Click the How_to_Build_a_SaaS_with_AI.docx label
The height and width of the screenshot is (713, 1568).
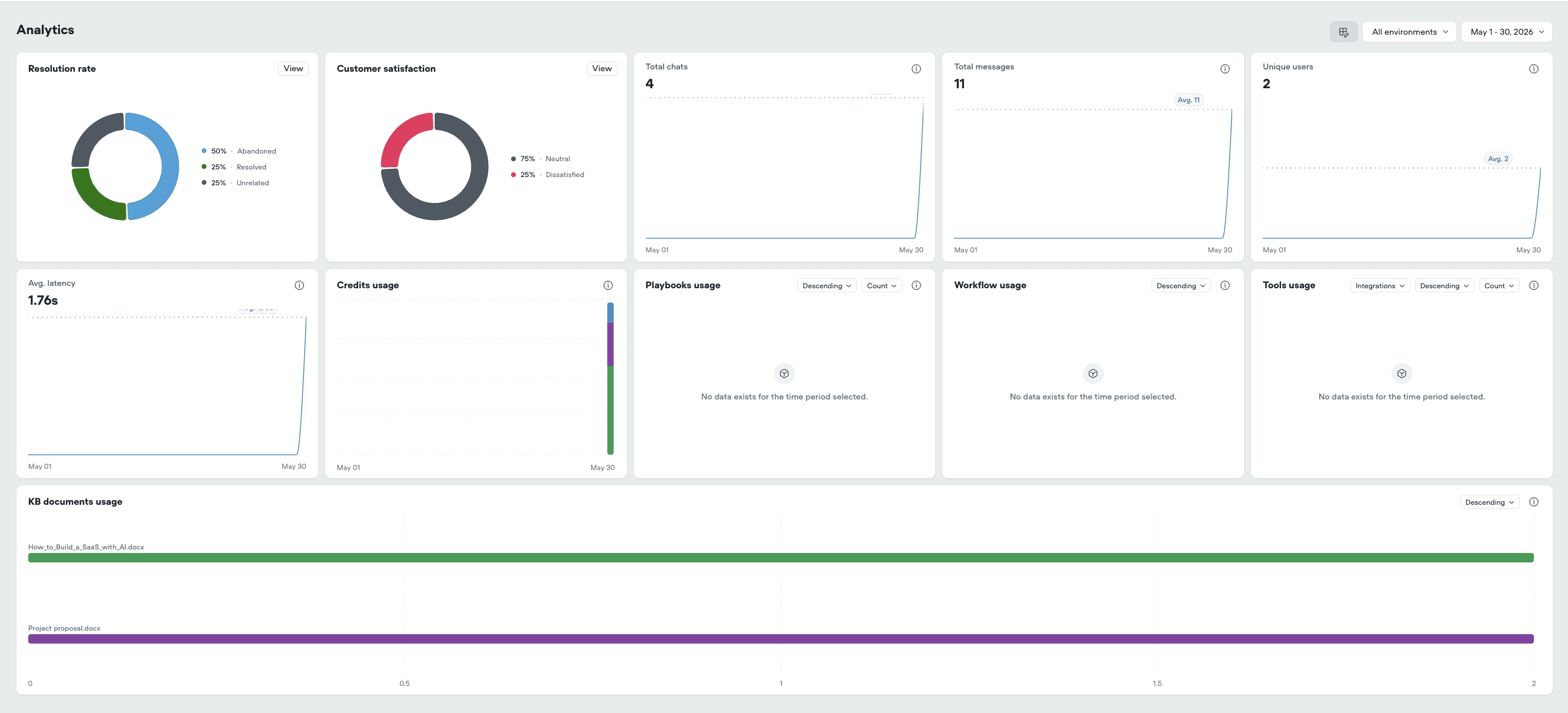tap(86, 547)
